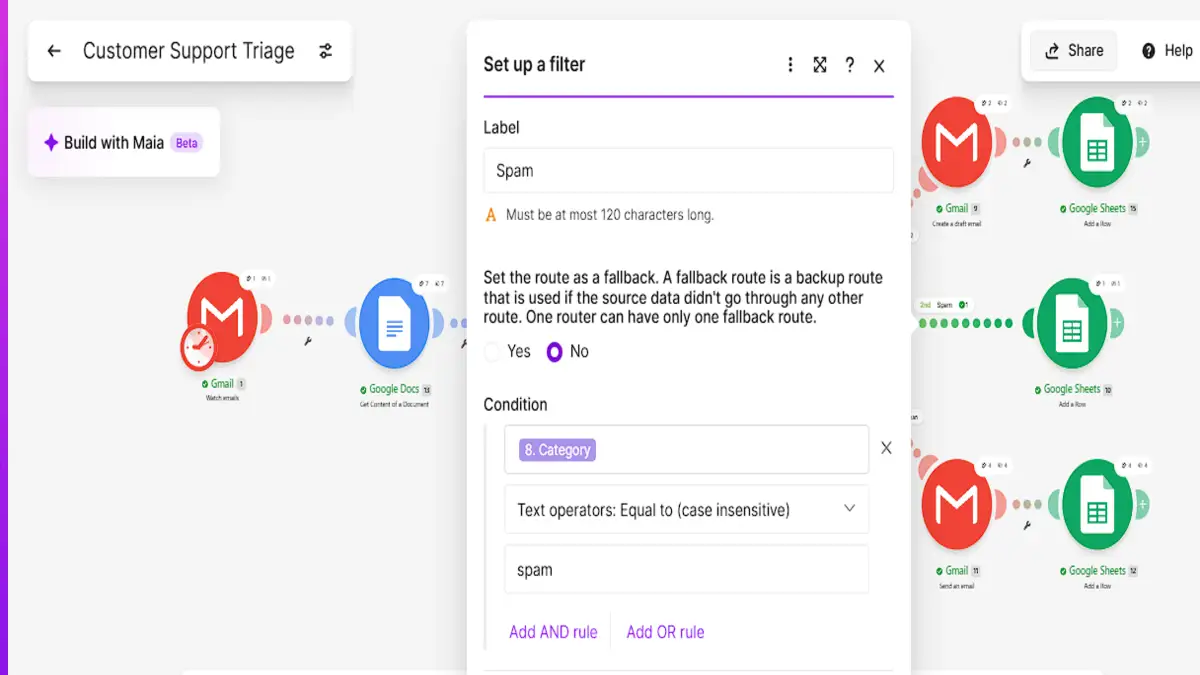
Task: Click the 8. Category purple tag
Action: click(x=557, y=450)
